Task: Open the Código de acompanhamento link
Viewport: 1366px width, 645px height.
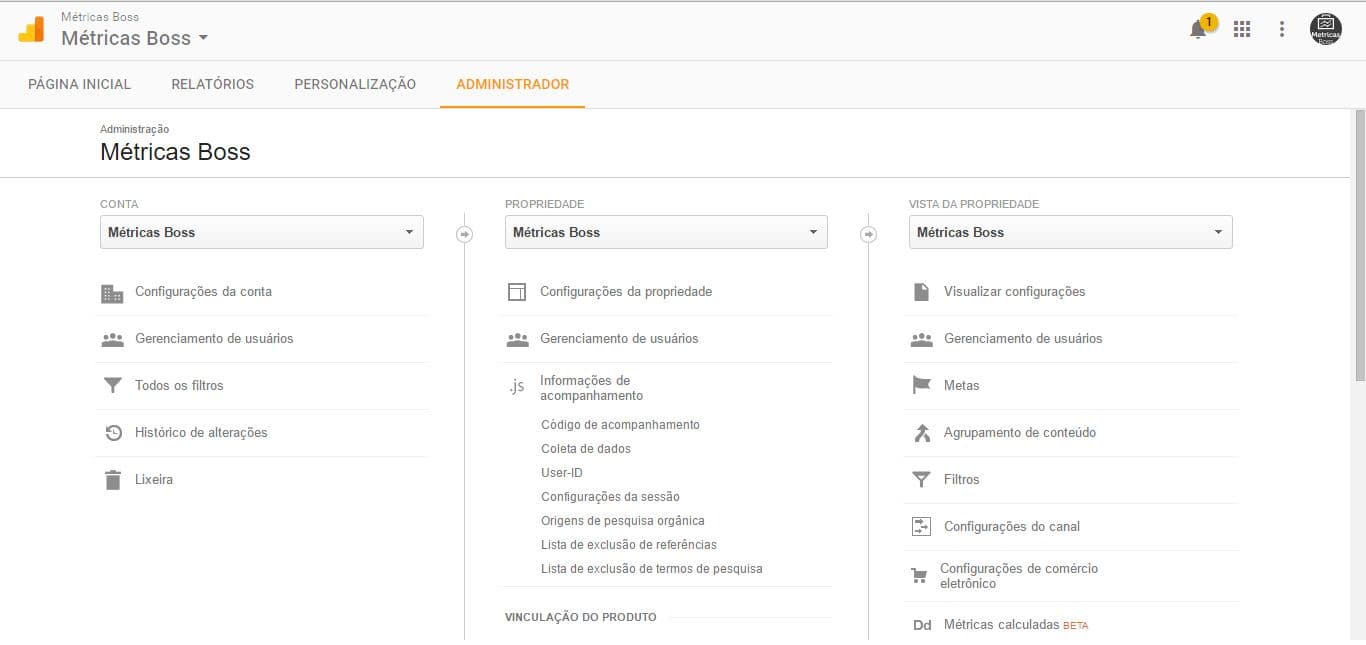Action: click(620, 424)
